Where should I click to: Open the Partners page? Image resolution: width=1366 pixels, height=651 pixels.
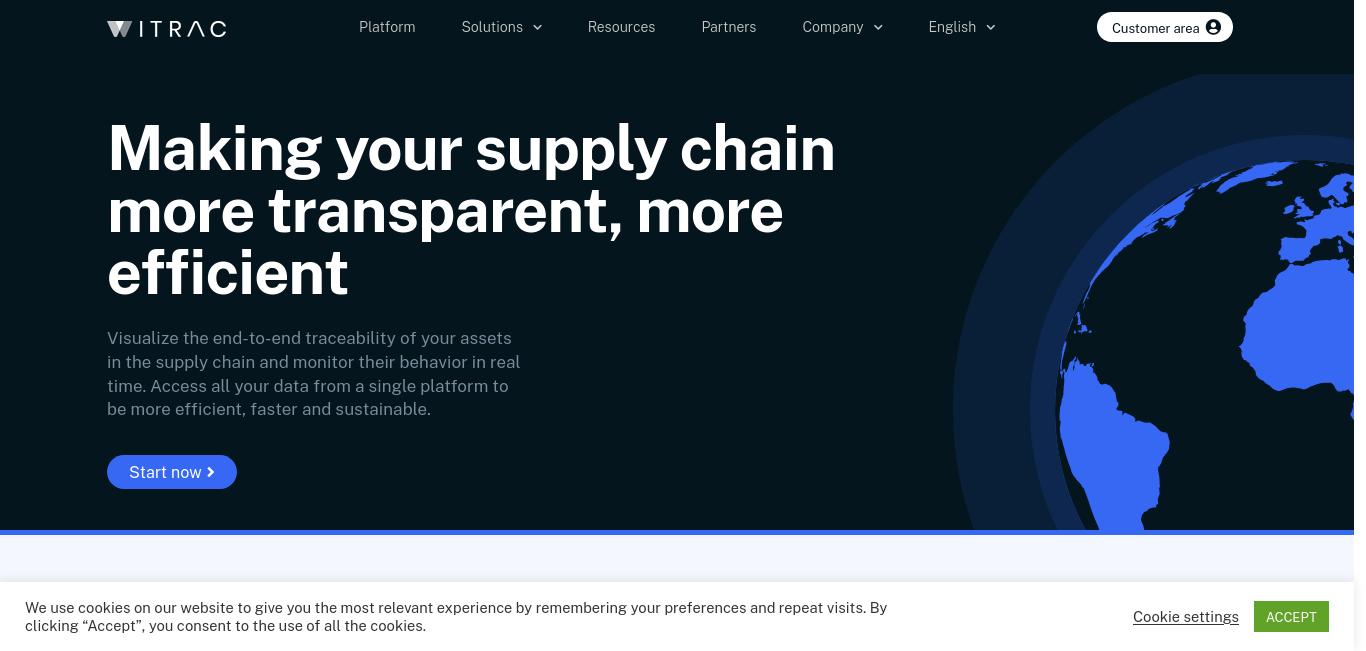coord(729,27)
